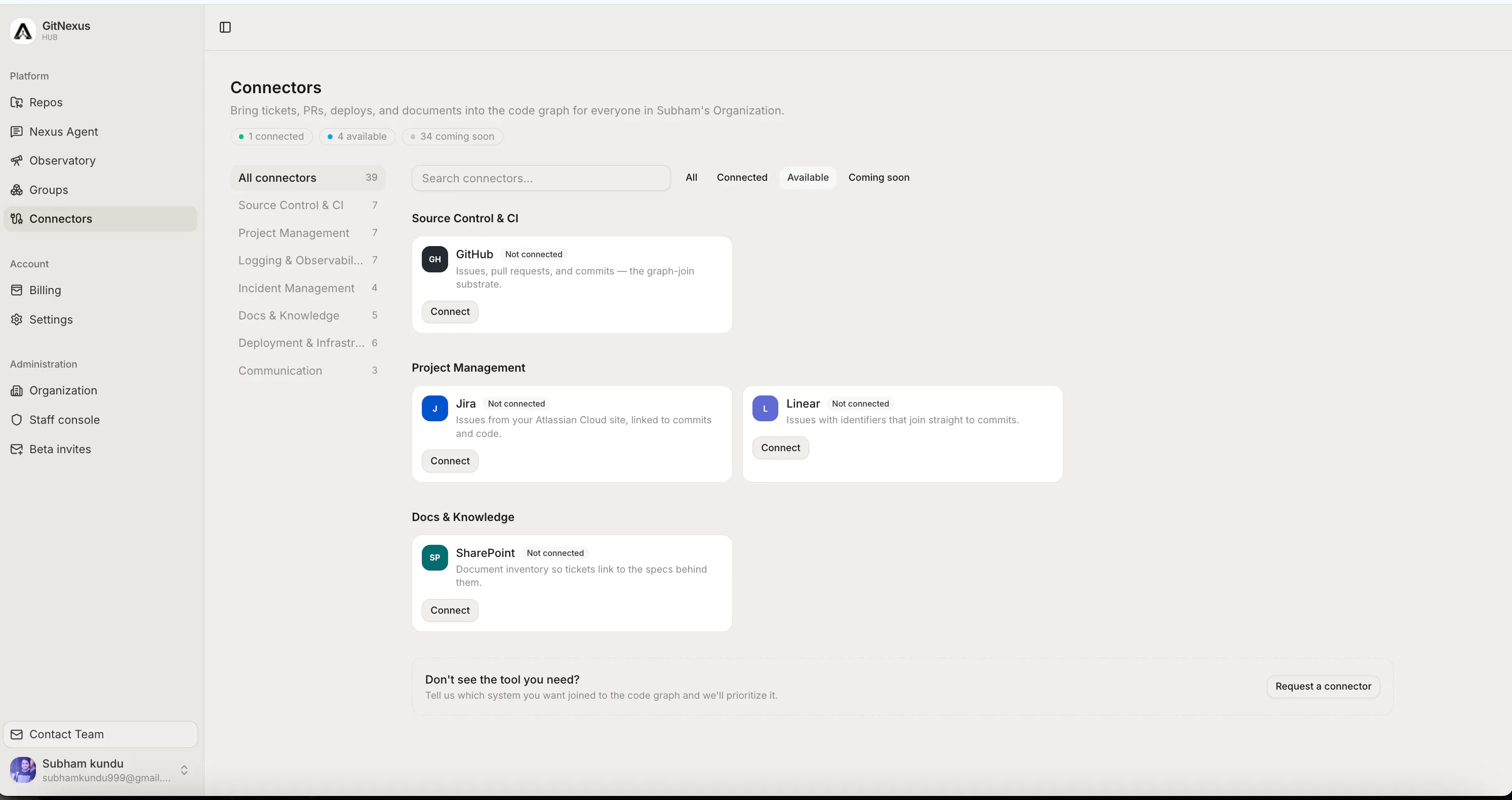
Task: Open Project Management category in list
Action: point(308,233)
